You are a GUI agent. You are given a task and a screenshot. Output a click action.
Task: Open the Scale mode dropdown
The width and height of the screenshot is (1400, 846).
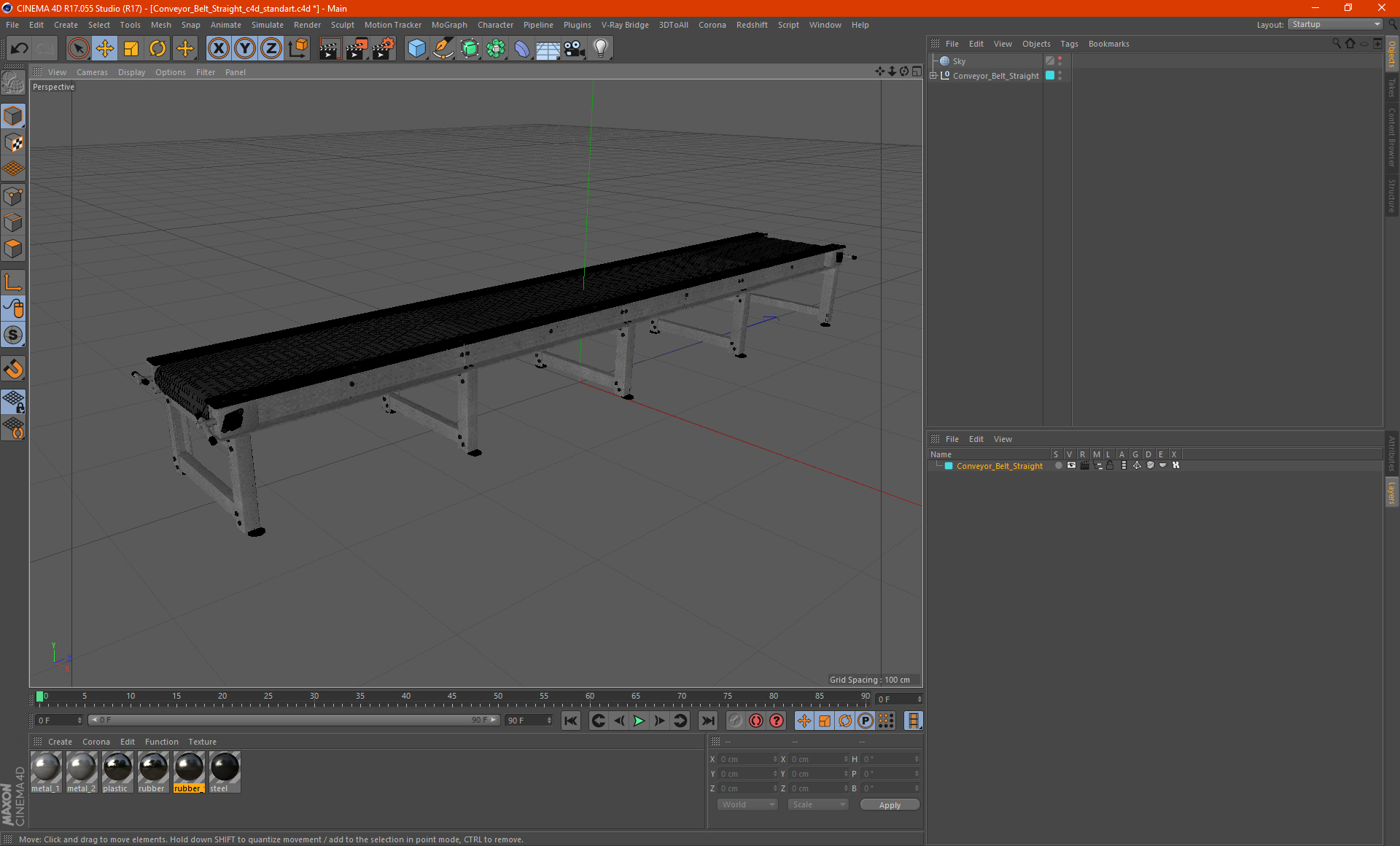818,804
